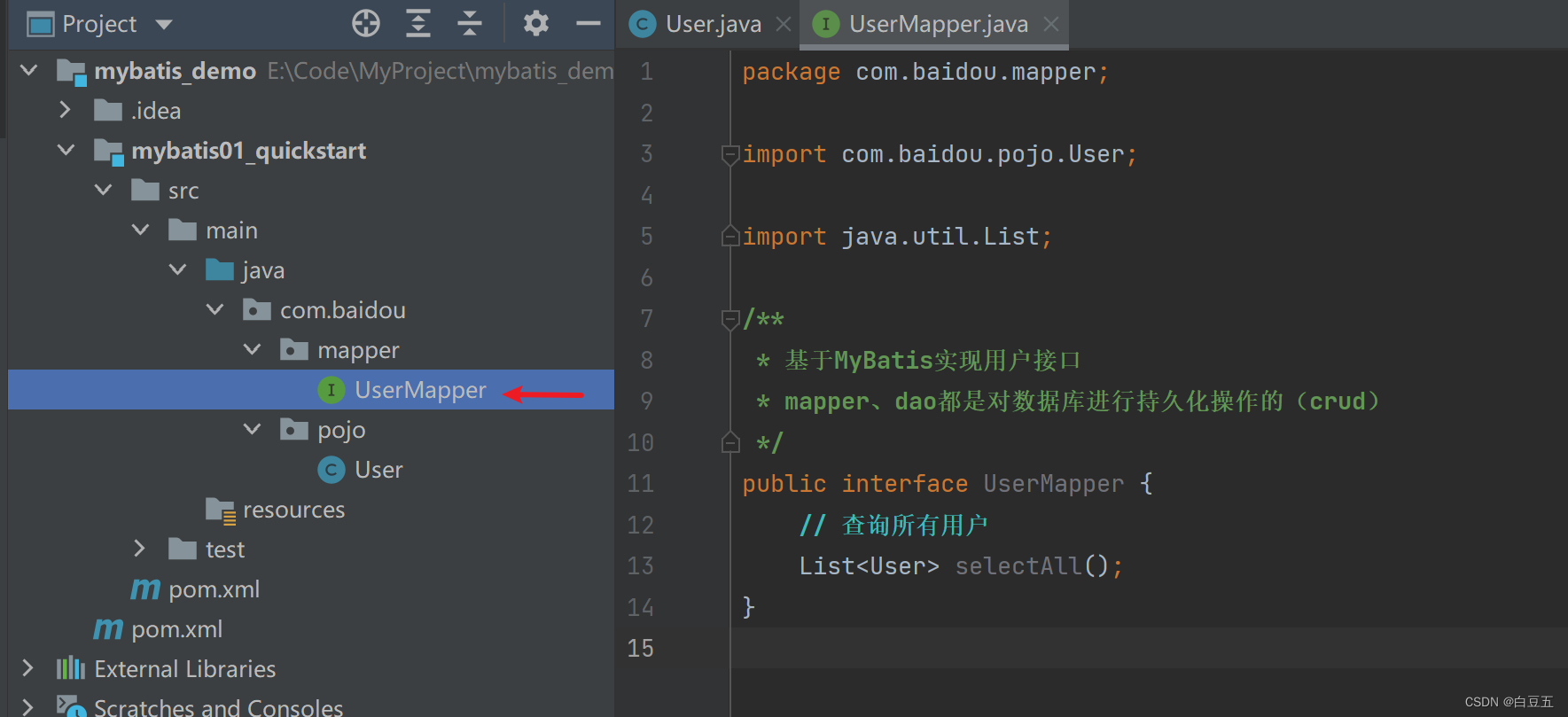Select pom.xml under mybatis01_quickstart

click(x=214, y=589)
